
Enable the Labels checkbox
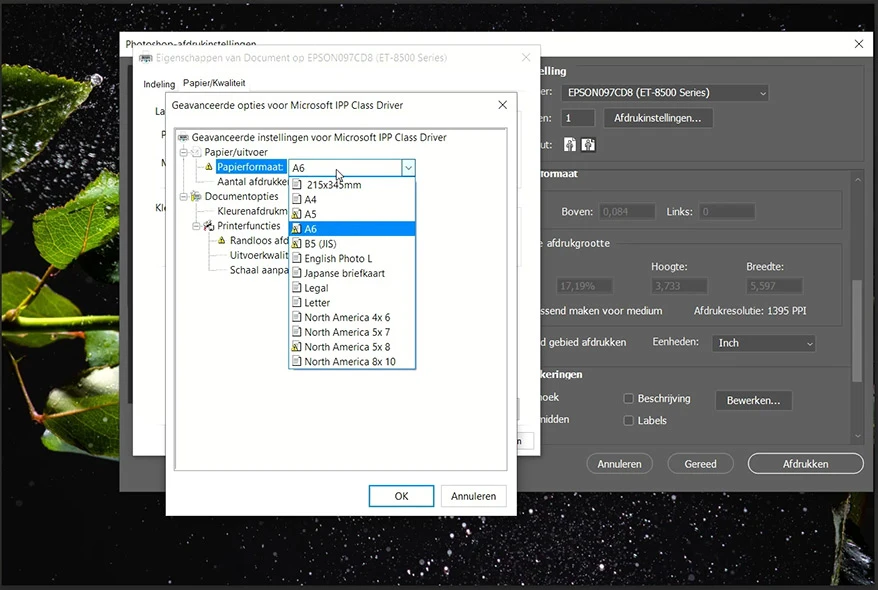628,420
